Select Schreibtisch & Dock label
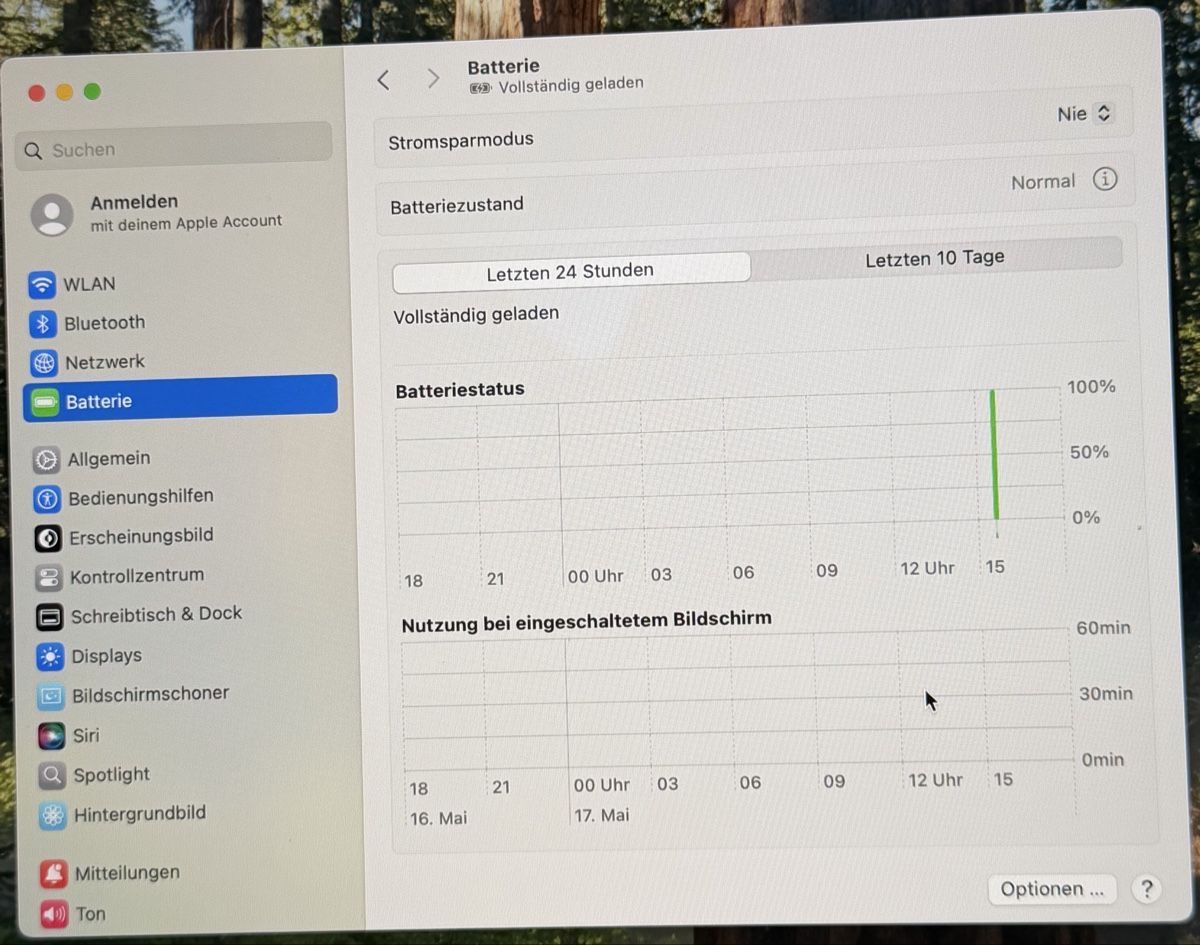 point(156,614)
